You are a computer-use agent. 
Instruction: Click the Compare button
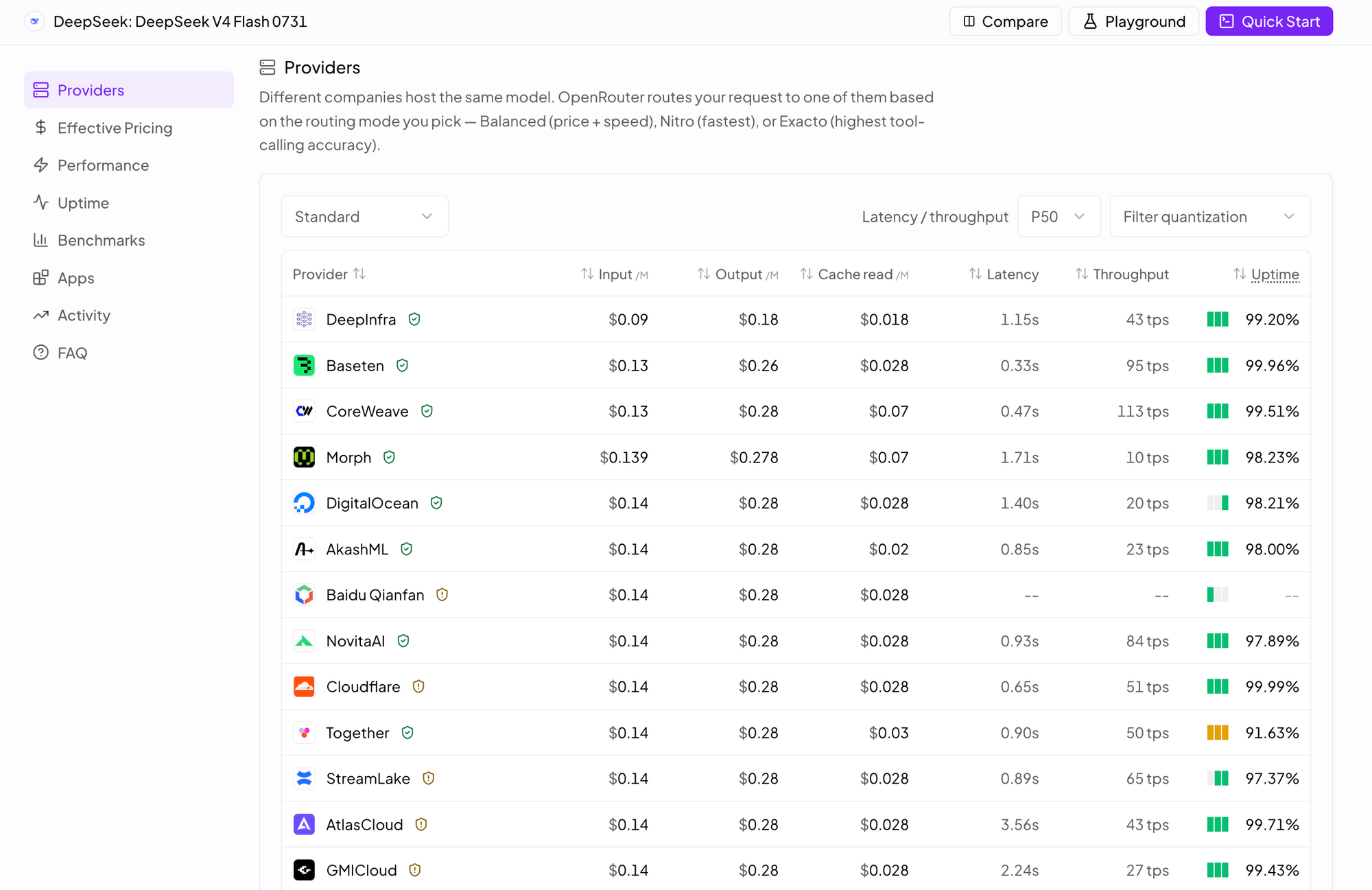[x=1005, y=21]
